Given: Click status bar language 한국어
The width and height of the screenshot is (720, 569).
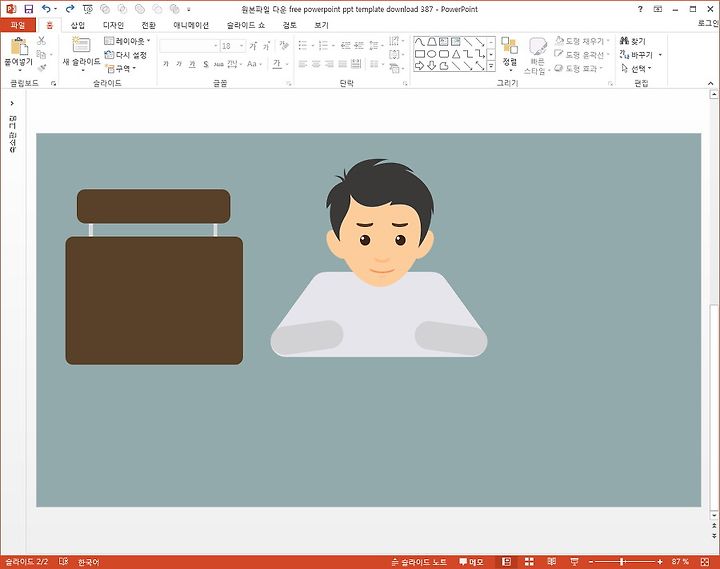Looking at the screenshot, I should click(89, 562).
